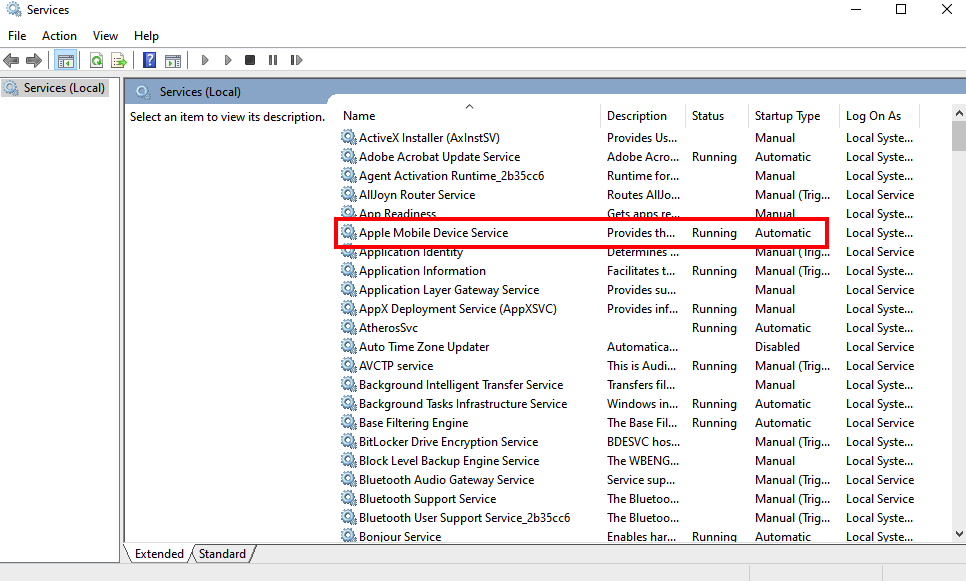This screenshot has width=966, height=581.
Task: Toggle the Show/Hide Action Pane icon
Action: point(172,60)
